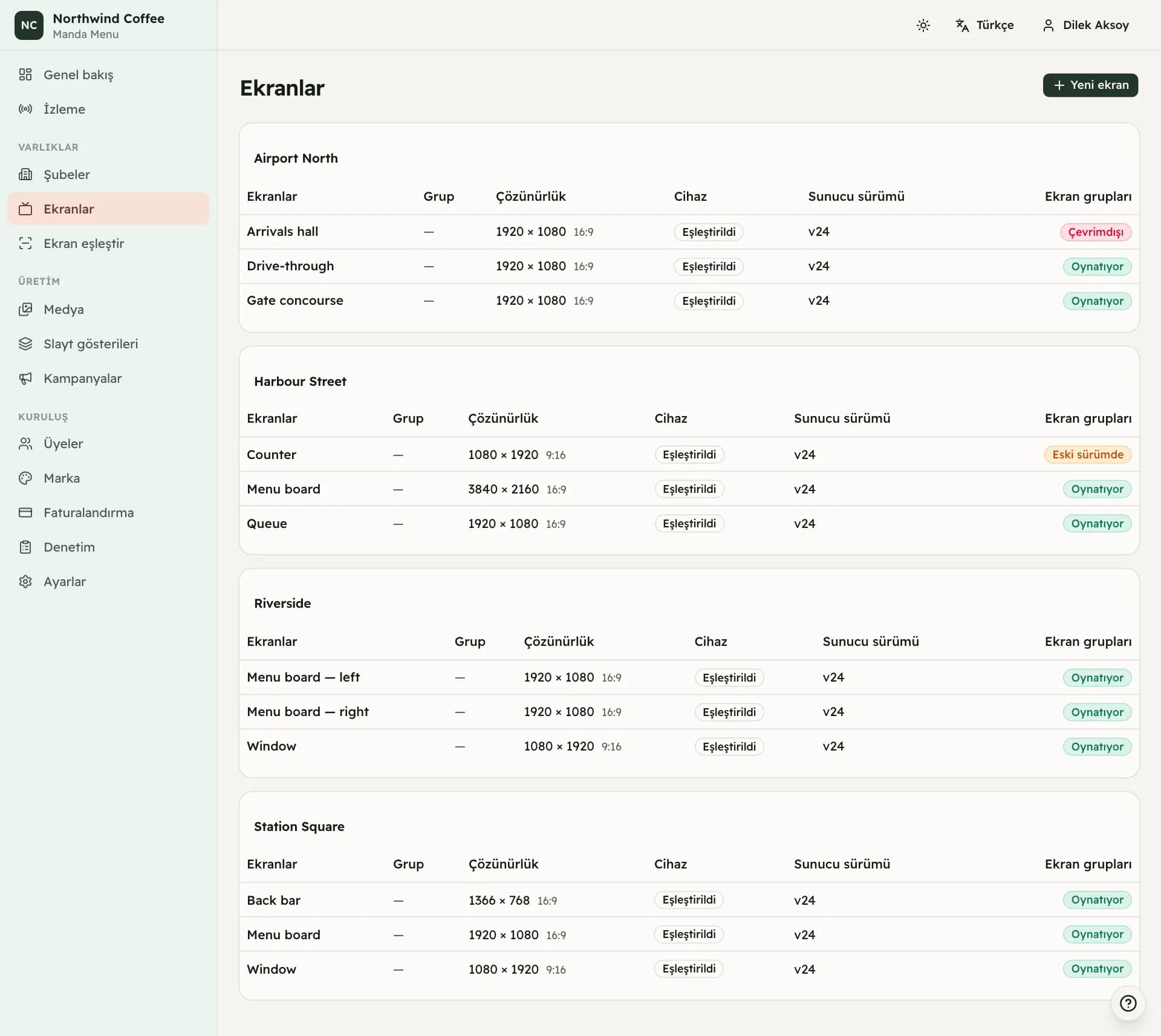Open the Northwind Coffee organization switcher

(108, 25)
